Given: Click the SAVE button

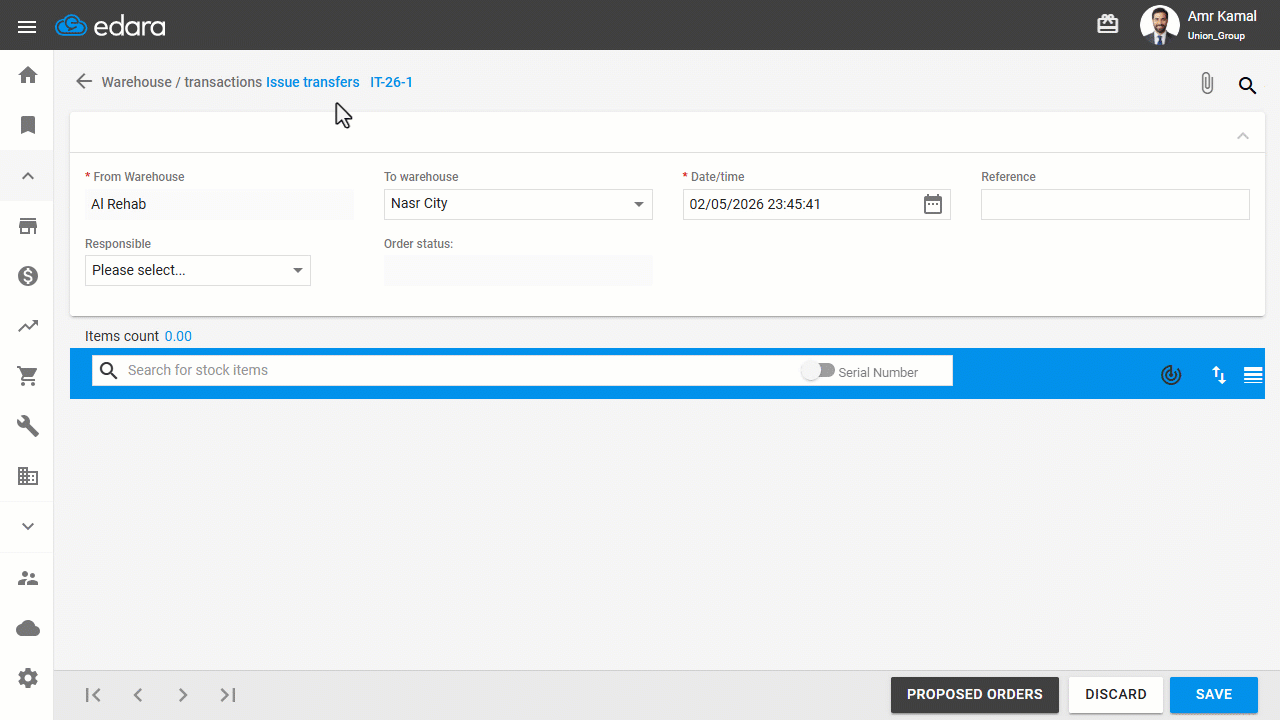Looking at the screenshot, I should click(x=1214, y=695).
